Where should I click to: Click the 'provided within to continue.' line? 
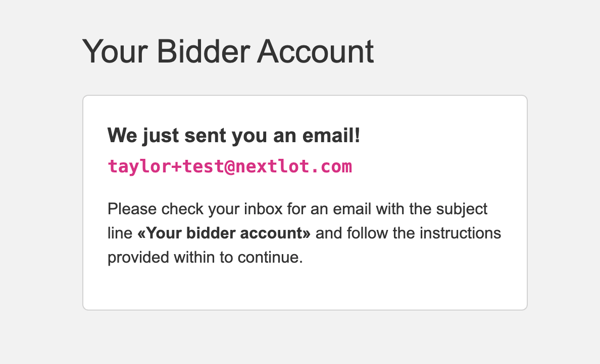pyautogui.click(x=205, y=257)
